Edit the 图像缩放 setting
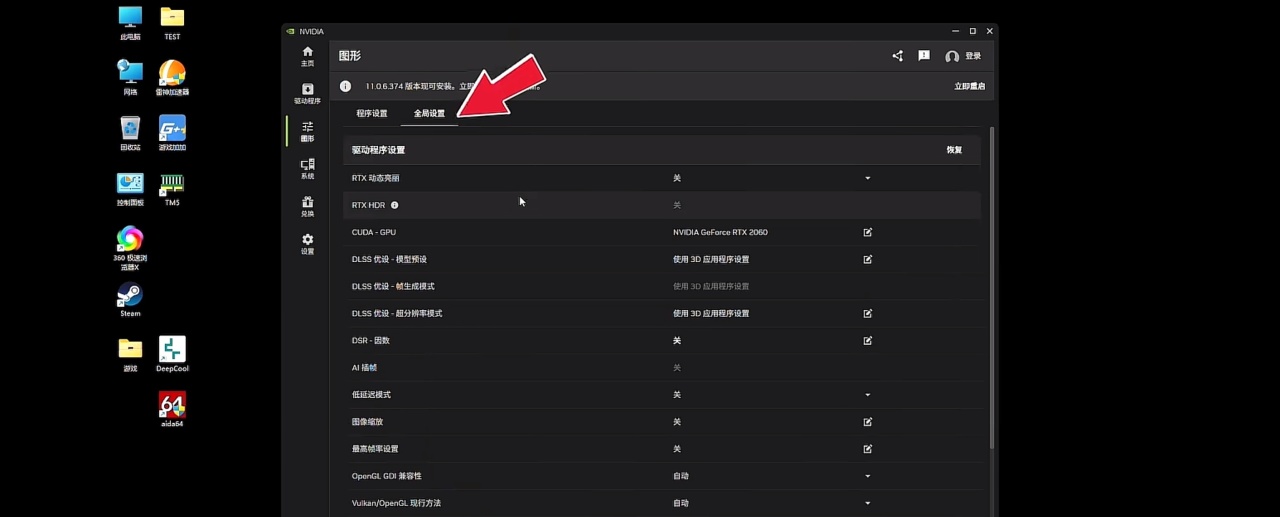 pyautogui.click(x=867, y=421)
